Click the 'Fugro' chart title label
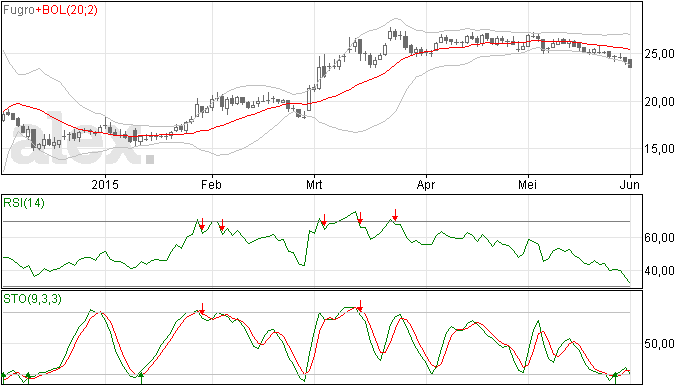This screenshot has width=690, height=387. point(18,10)
